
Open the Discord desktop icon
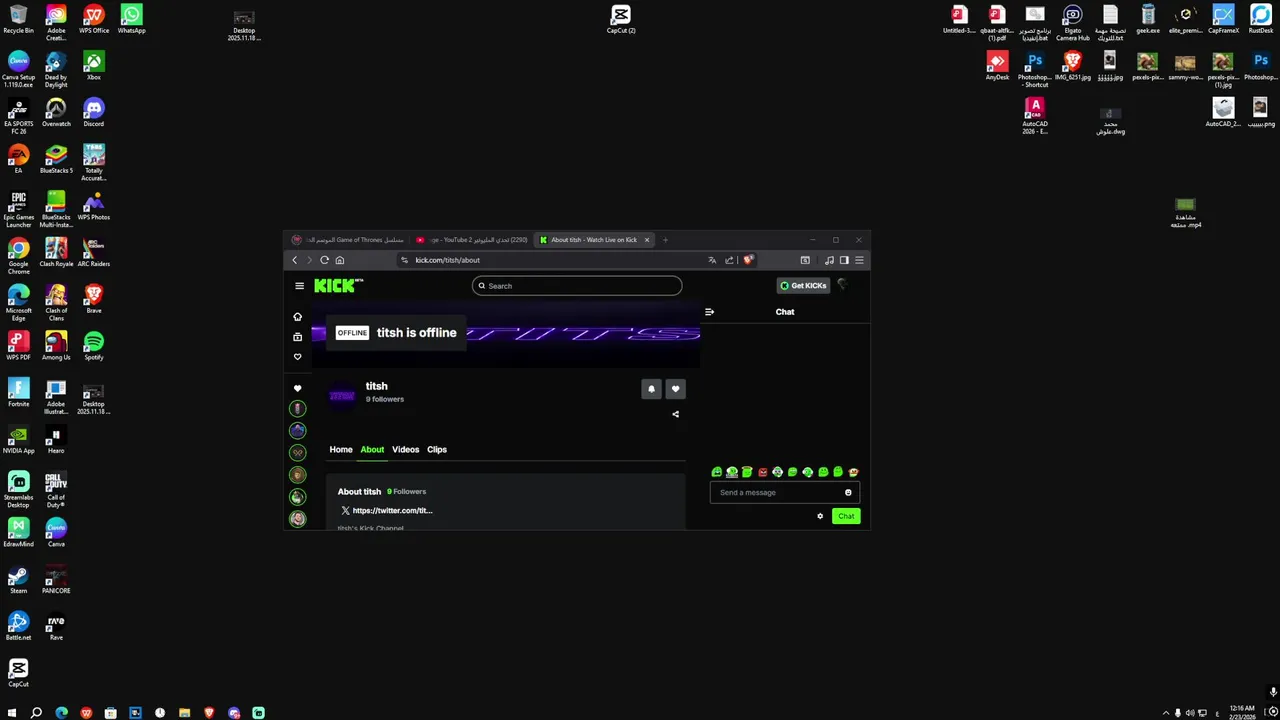click(x=93, y=112)
